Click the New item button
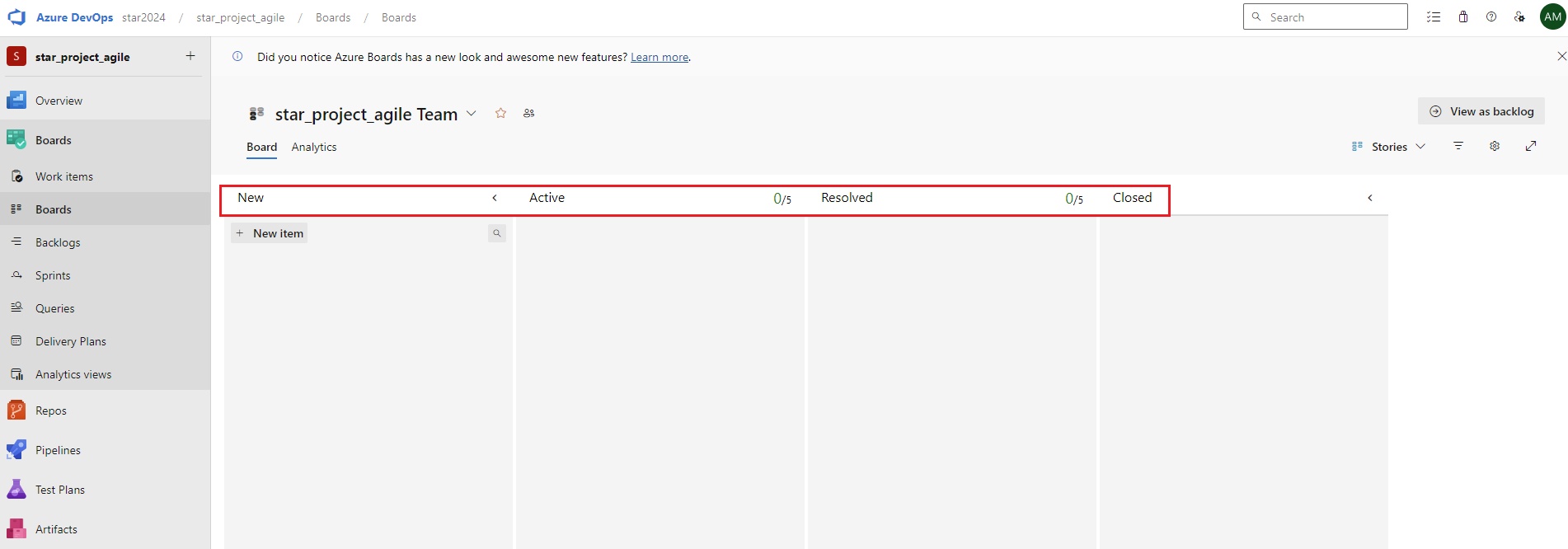Image resolution: width=1568 pixels, height=549 pixels. pyautogui.click(x=270, y=233)
